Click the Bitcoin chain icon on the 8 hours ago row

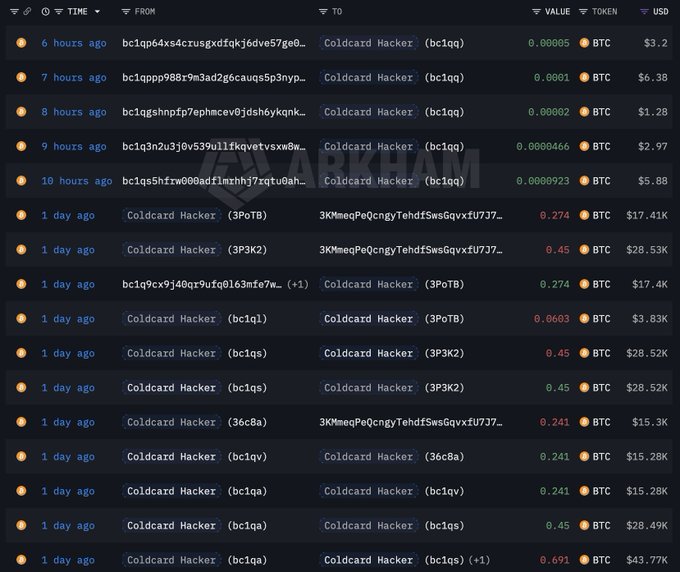(x=21, y=112)
